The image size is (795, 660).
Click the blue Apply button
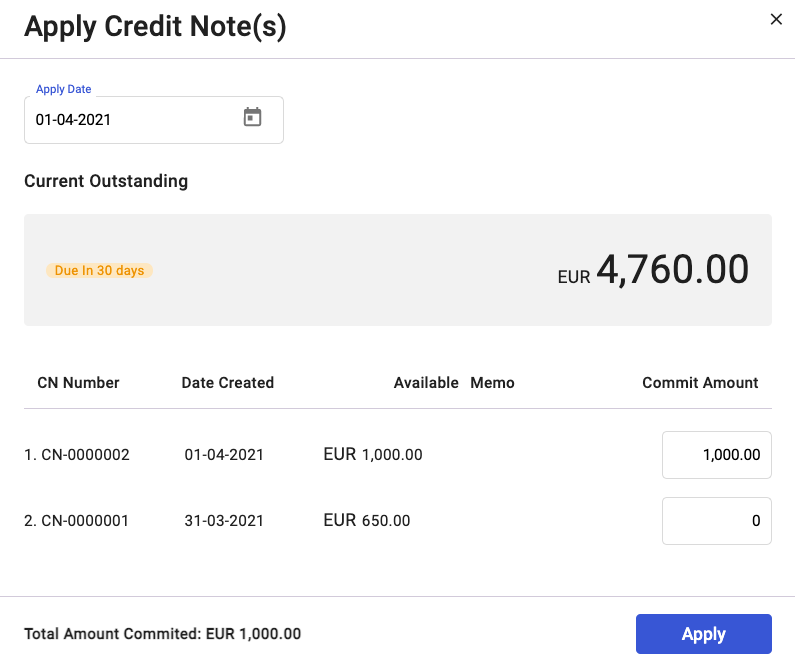[704, 634]
